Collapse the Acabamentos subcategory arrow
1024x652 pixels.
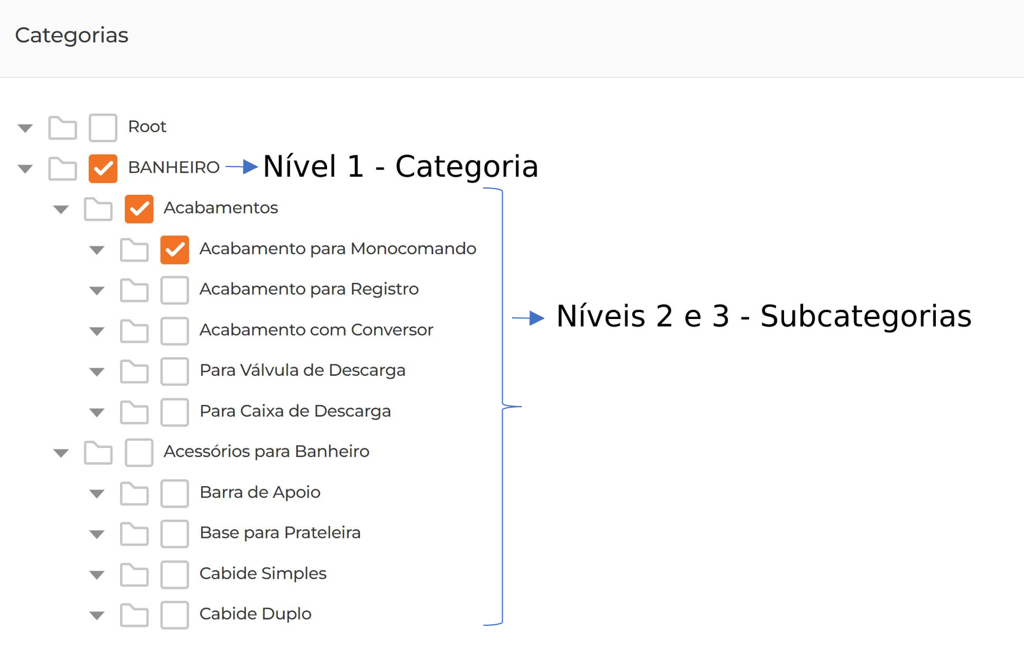(62, 210)
